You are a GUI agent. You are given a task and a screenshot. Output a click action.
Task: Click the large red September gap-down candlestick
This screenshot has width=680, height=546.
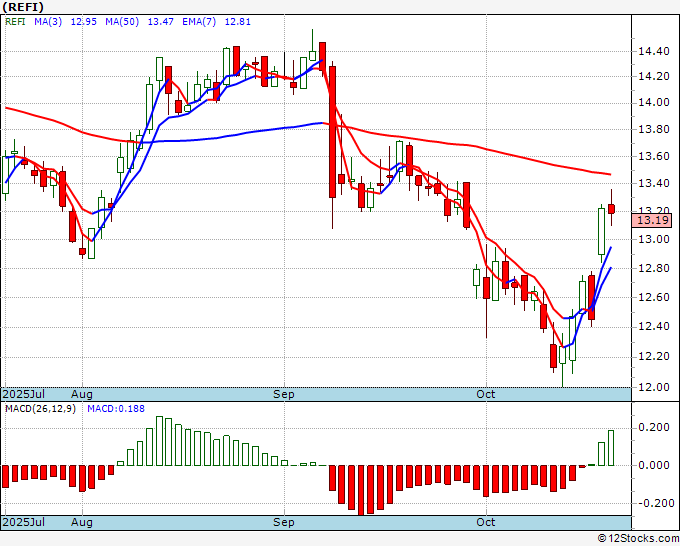333,132
